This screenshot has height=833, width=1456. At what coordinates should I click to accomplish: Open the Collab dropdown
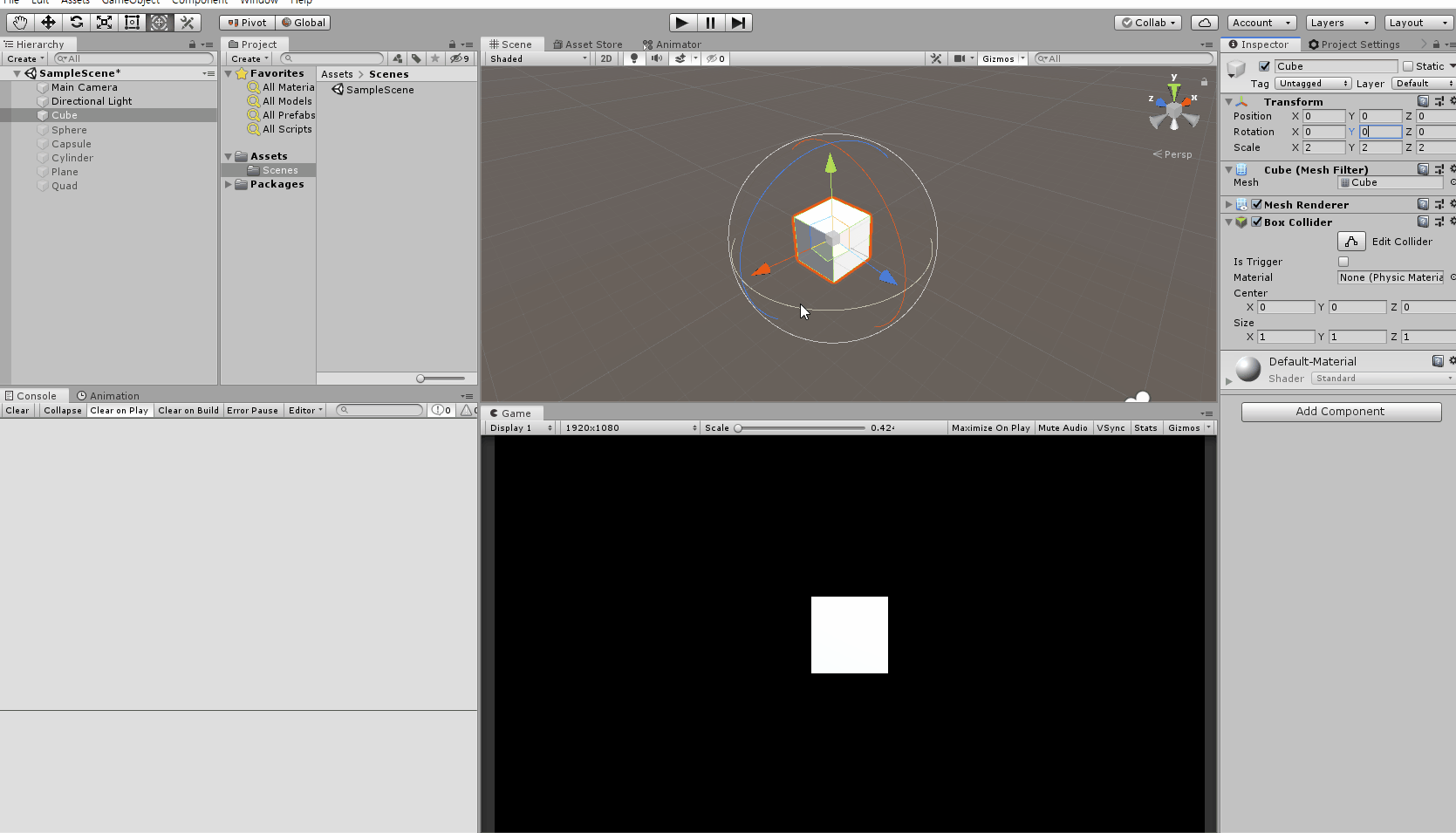point(1149,23)
